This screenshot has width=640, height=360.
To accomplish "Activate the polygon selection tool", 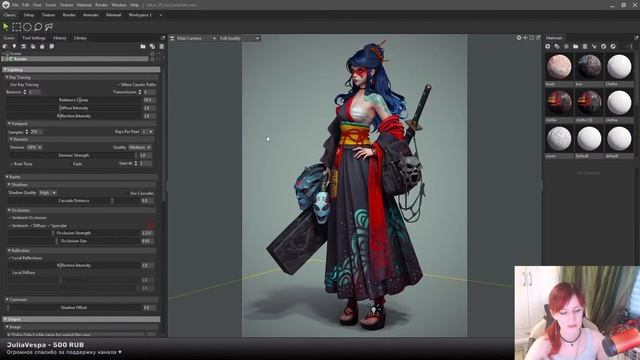I will pyautogui.click(x=49, y=27).
